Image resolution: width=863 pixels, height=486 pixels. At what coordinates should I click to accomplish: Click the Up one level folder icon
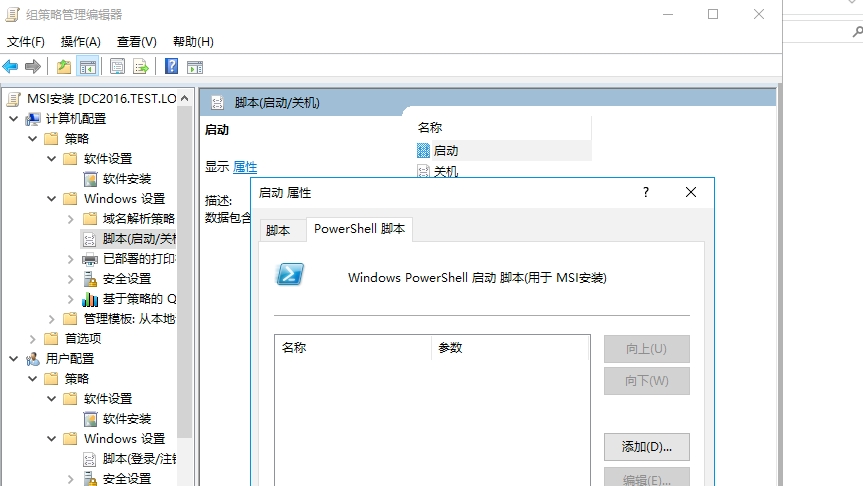point(64,67)
